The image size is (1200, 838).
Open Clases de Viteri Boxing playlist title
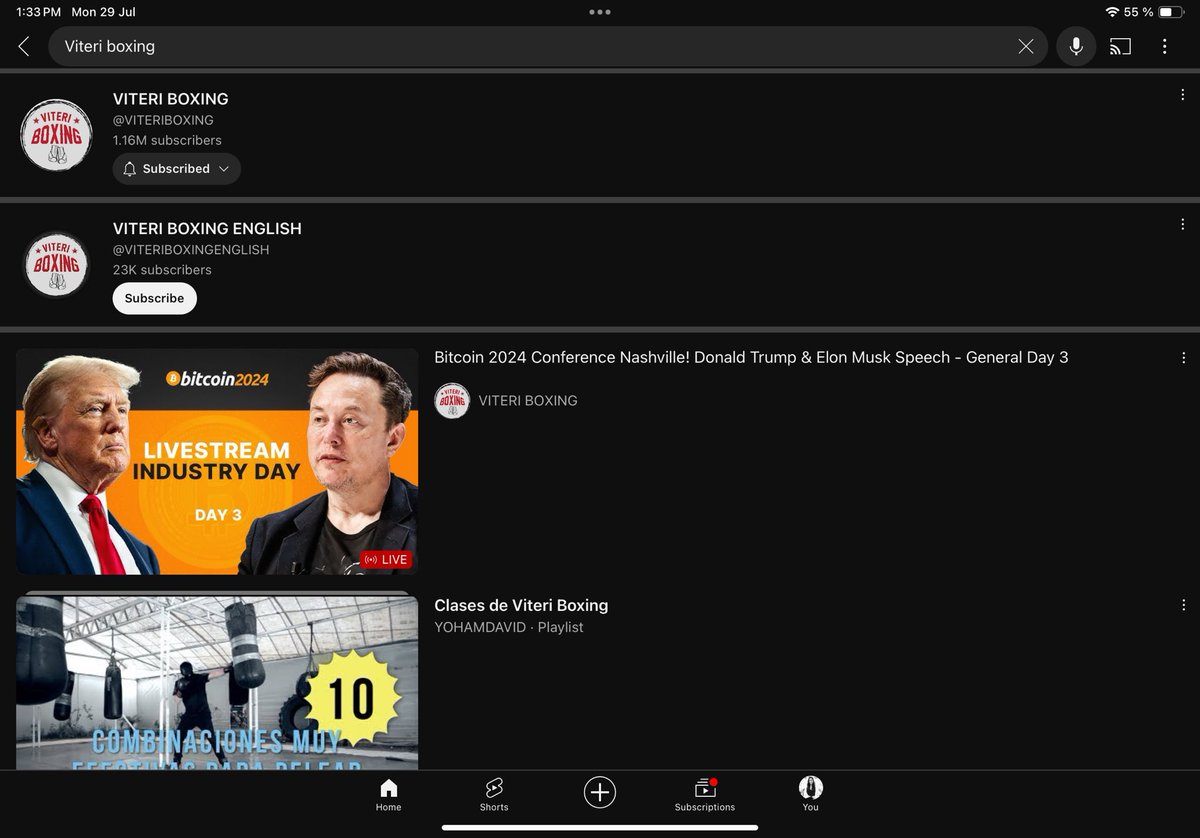[521, 605]
